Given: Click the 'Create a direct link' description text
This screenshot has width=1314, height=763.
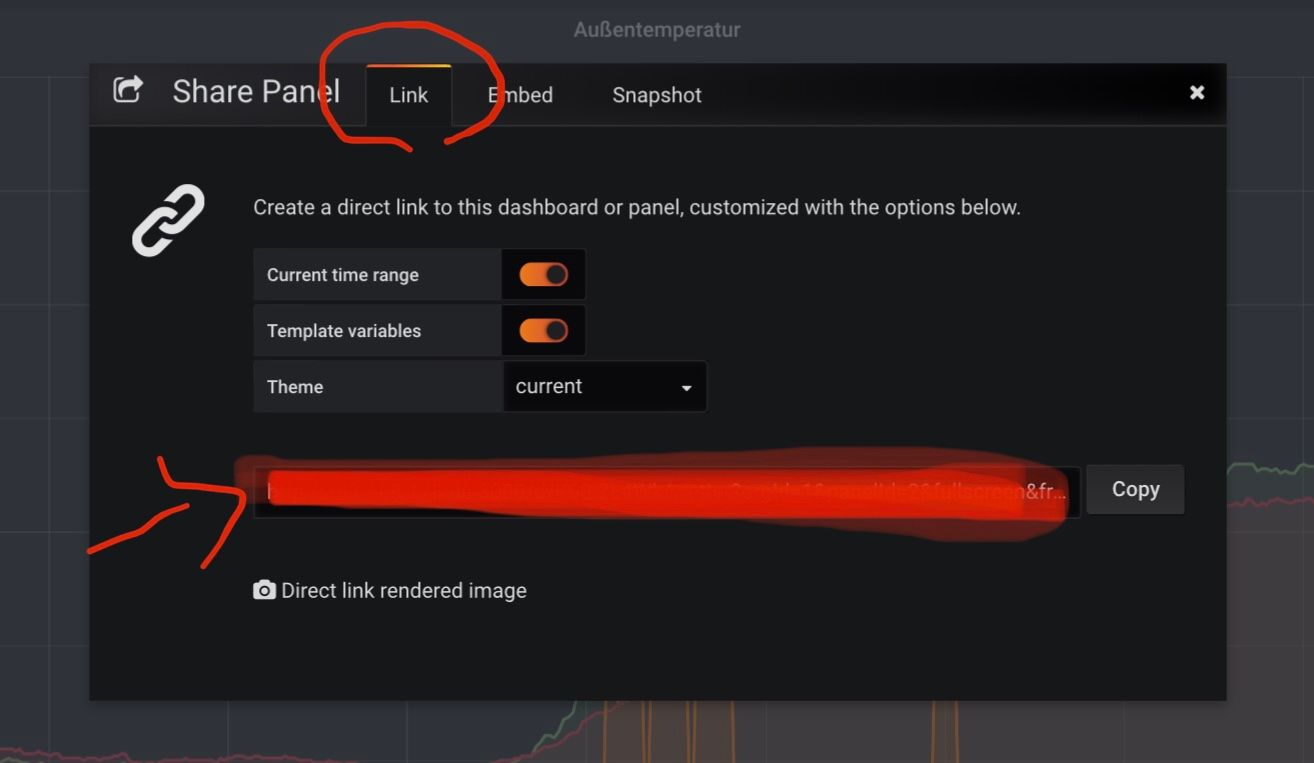Looking at the screenshot, I should 637,208.
